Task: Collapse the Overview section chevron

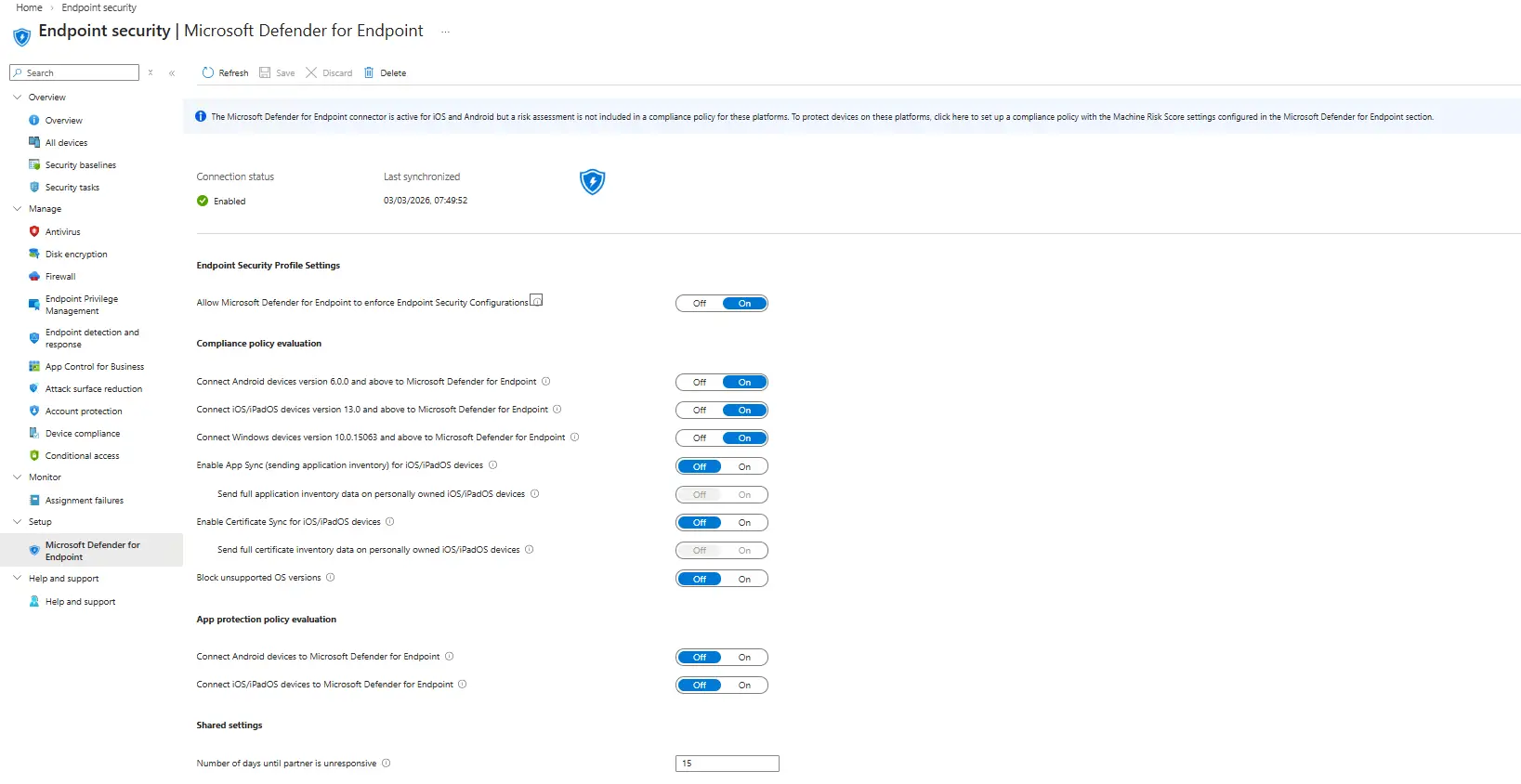Action: coord(17,97)
